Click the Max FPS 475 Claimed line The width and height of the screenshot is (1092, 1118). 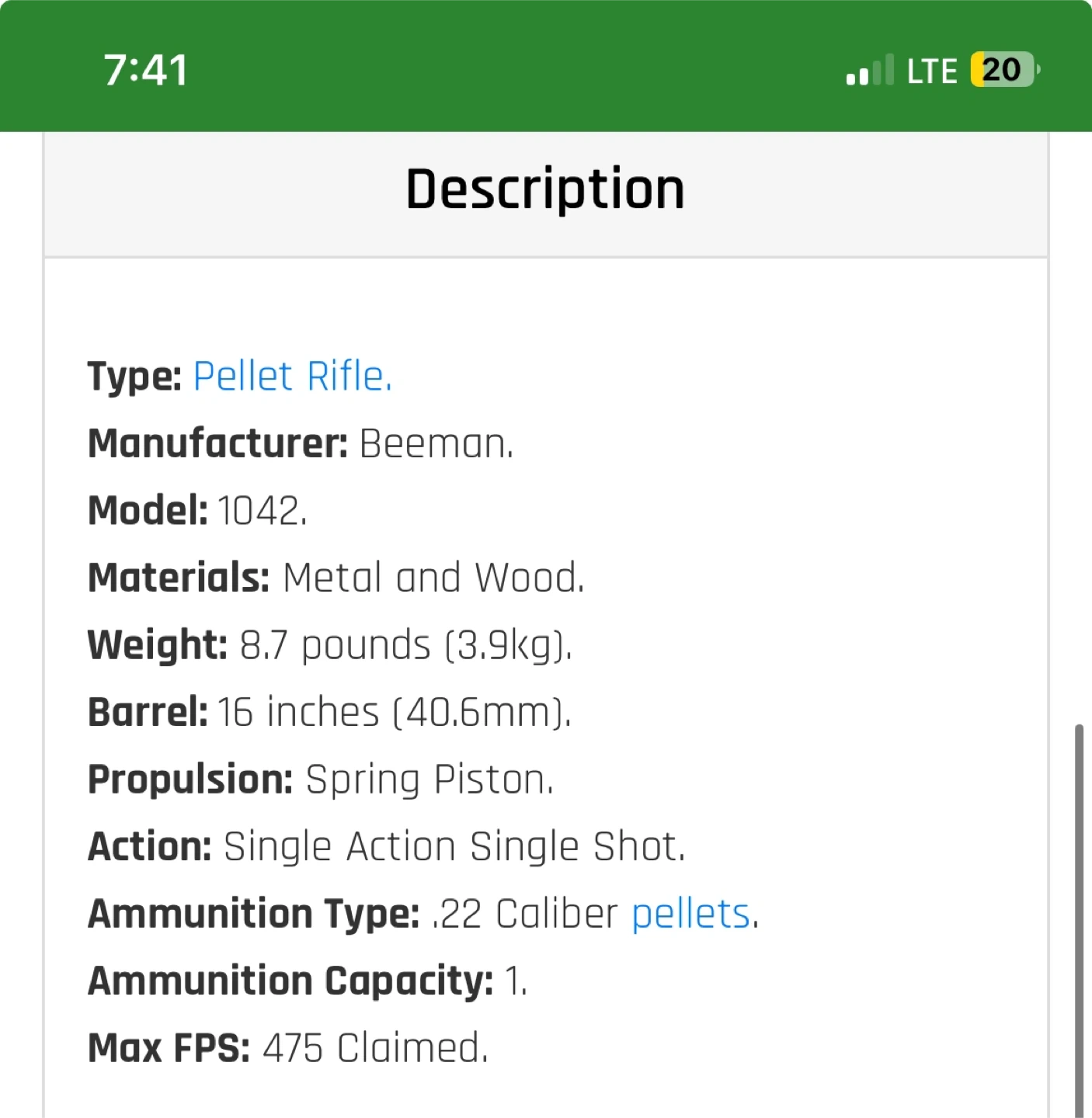288,1048
